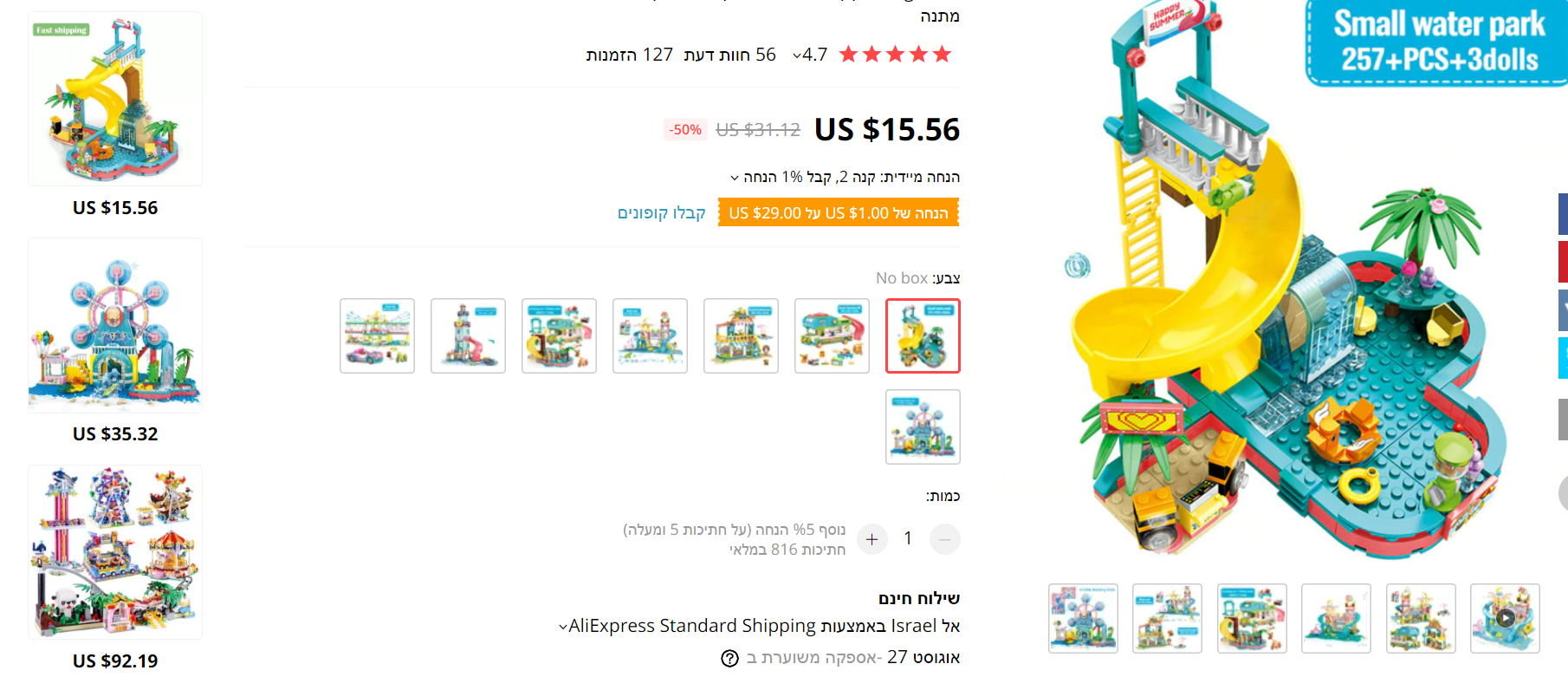The height and width of the screenshot is (690, 1568).
Task: Select the car and bridge color variant
Action: point(377,335)
